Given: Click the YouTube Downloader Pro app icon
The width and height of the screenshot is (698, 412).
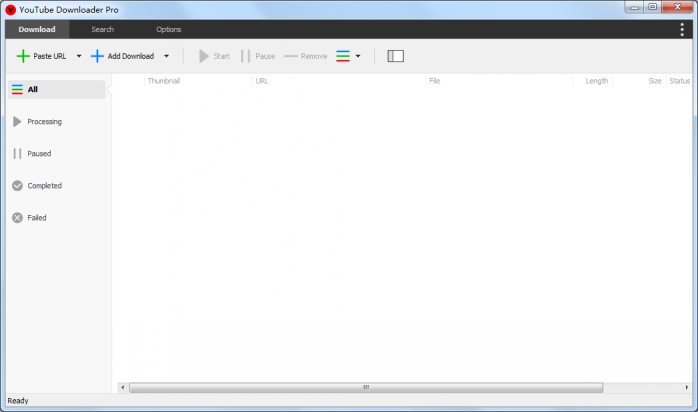Looking at the screenshot, I should tap(11, 10).
